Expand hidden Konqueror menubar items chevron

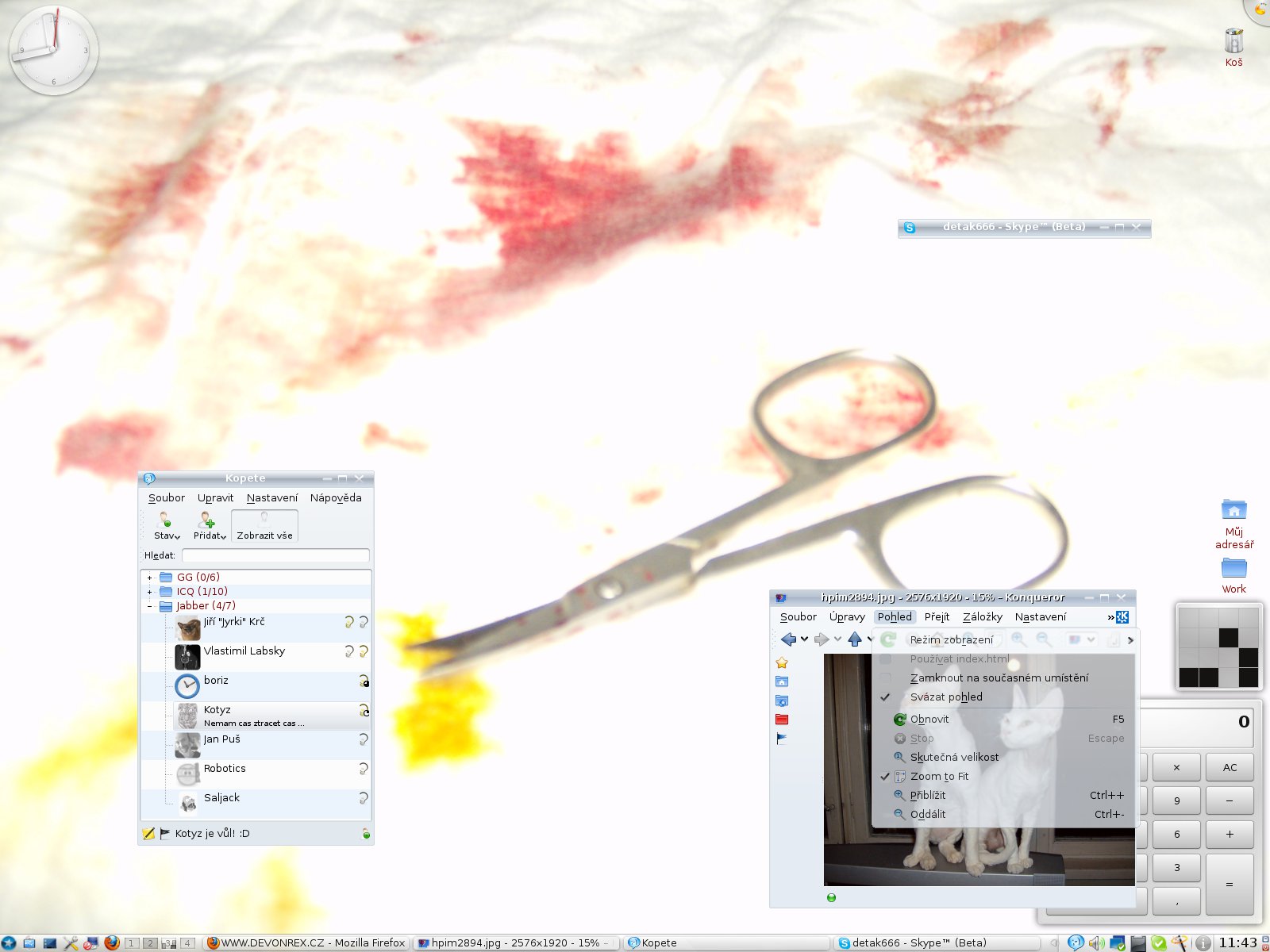click(x=1111, y=617)
